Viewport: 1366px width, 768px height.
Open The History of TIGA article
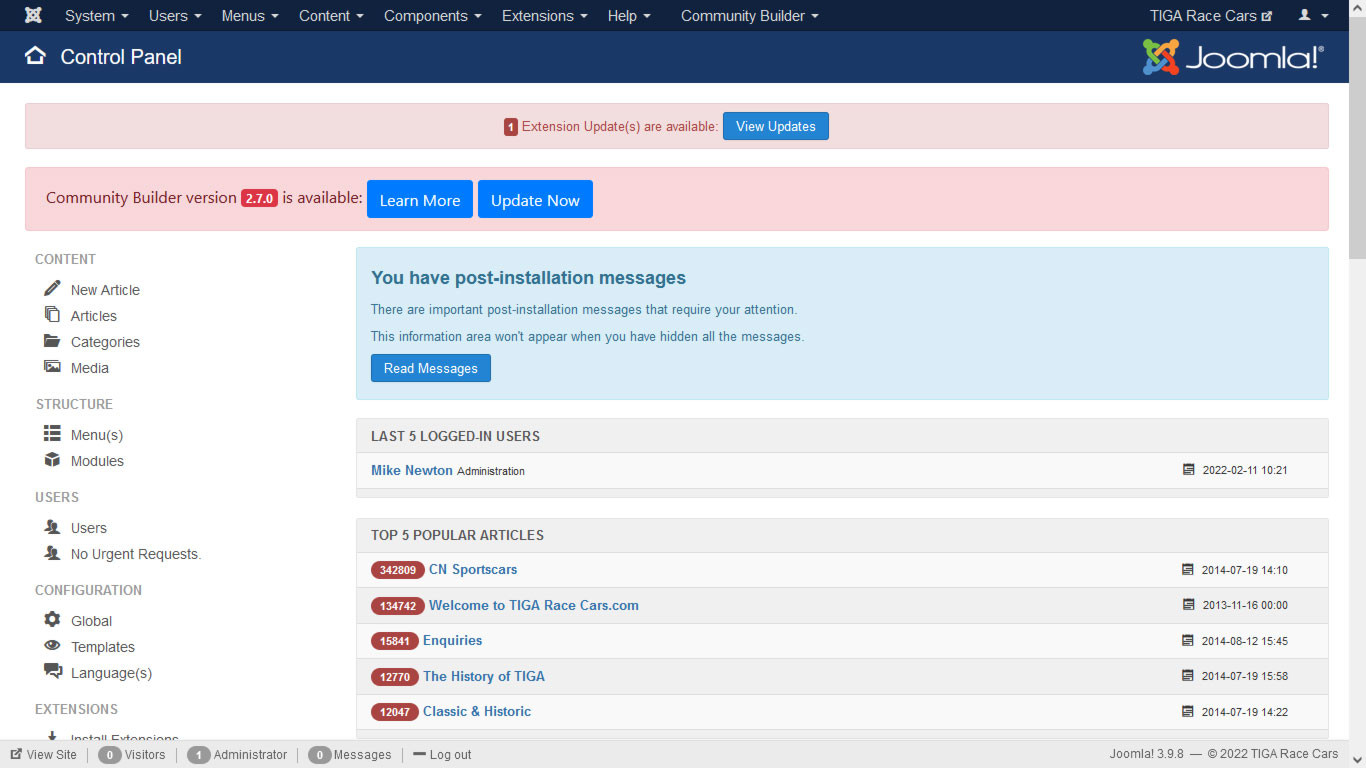coord(484,676)
